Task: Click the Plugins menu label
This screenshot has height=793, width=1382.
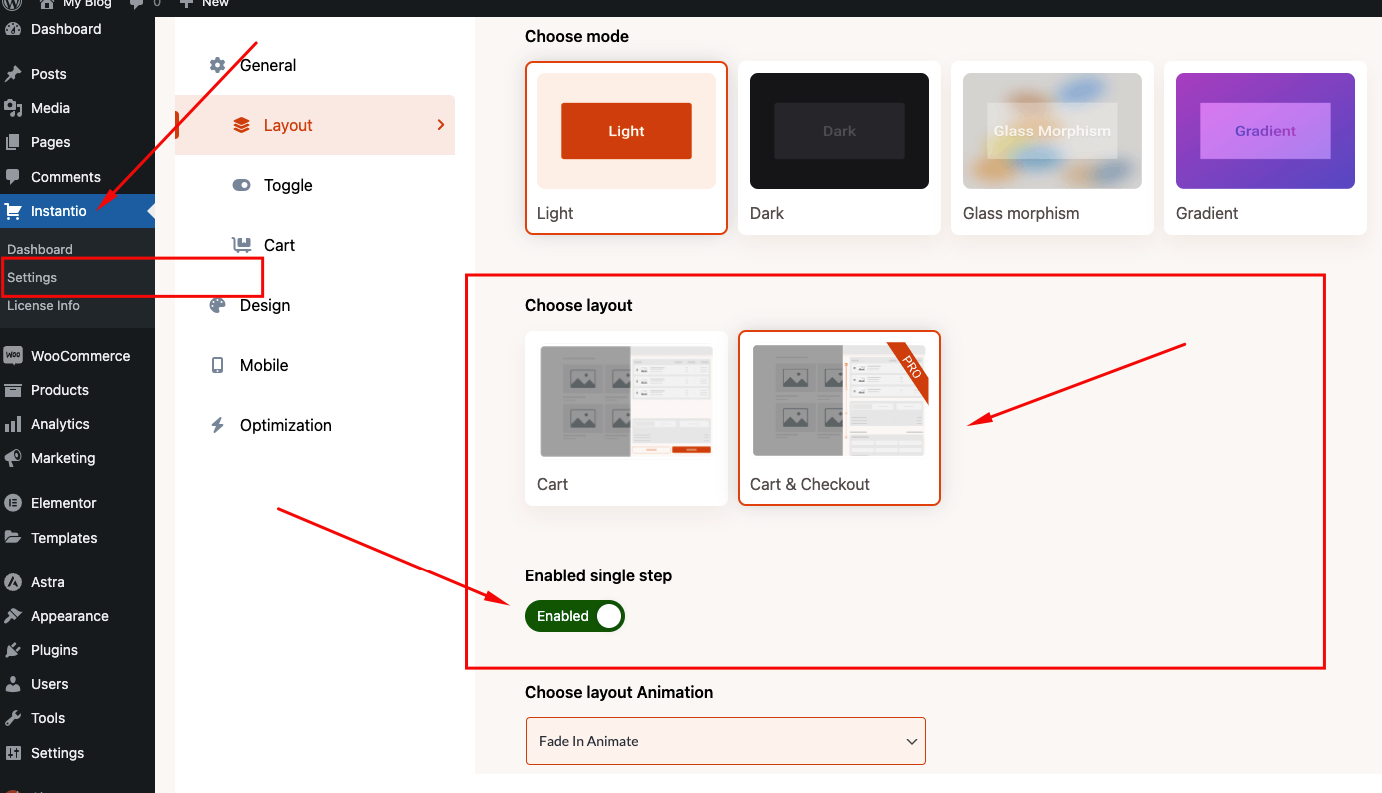Action: 54,650
